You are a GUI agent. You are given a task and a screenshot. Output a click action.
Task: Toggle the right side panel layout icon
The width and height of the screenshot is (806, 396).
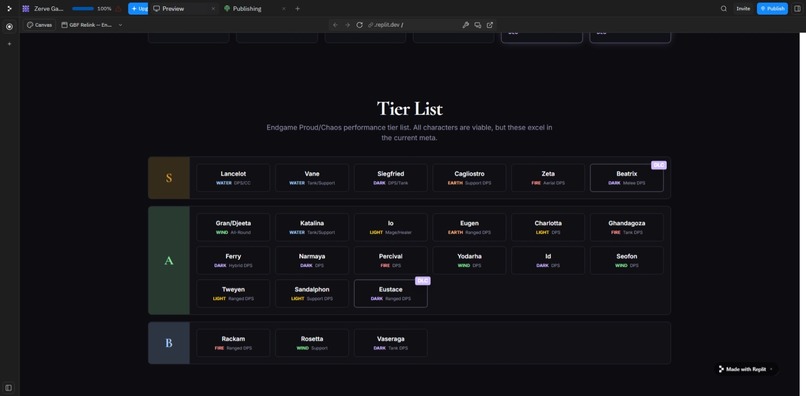click(797, 9)
